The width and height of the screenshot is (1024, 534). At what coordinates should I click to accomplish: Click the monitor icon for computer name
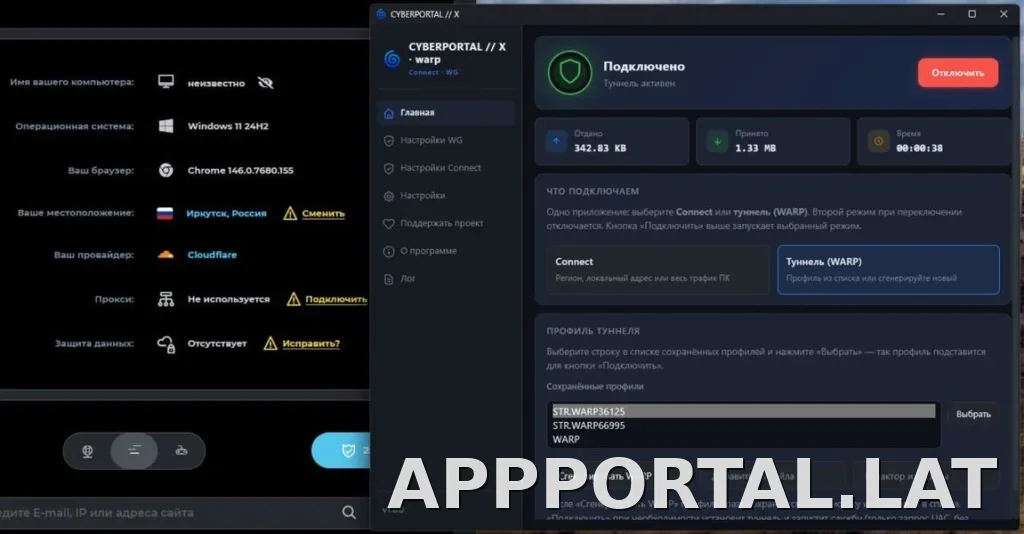pos(166,82)
